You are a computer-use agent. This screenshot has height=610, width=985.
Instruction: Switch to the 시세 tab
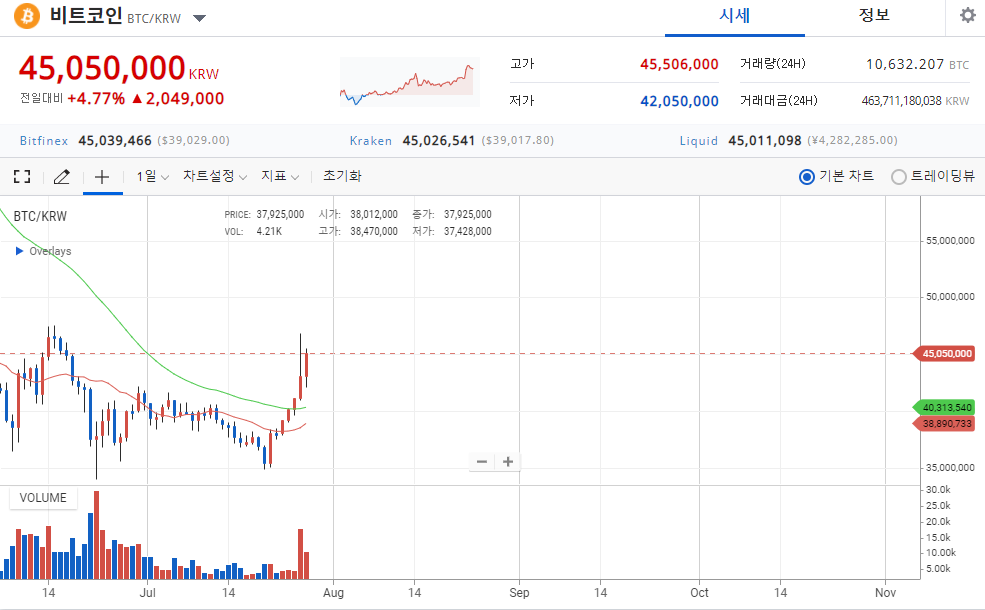point(734,17)
